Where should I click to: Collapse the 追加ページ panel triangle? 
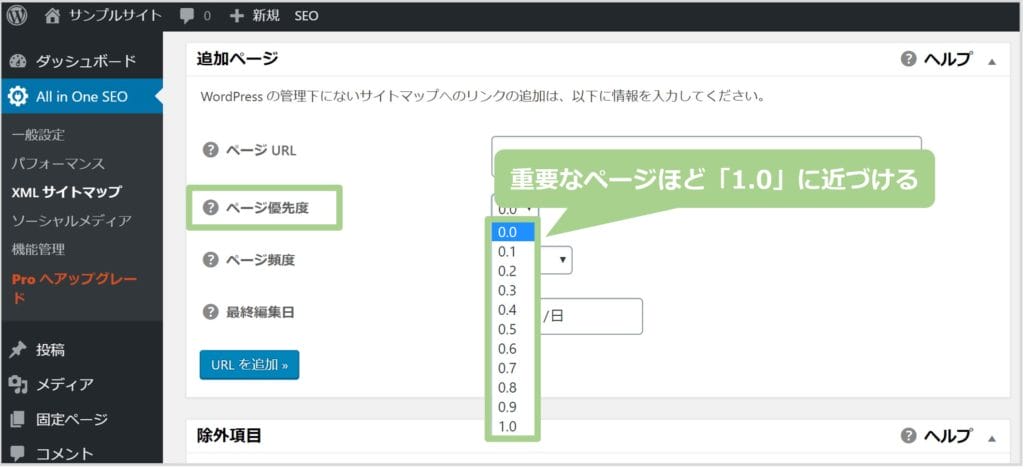pyautogui.click(x=992, y=61)
